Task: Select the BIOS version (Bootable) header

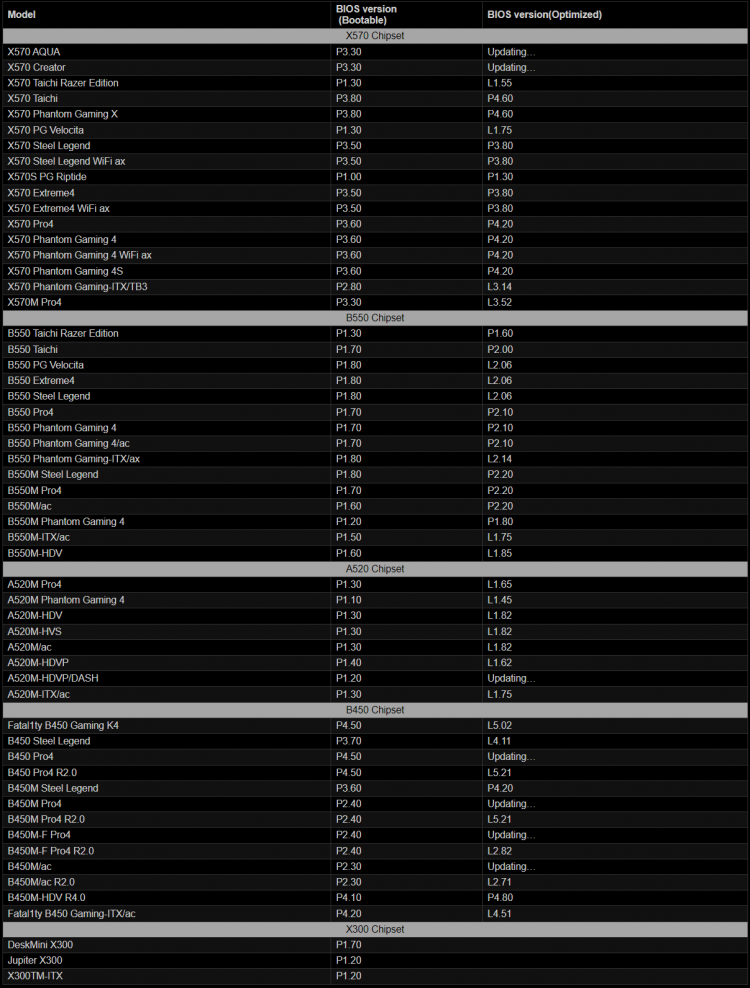Action: pyautogui.click(x=366, y=14)
